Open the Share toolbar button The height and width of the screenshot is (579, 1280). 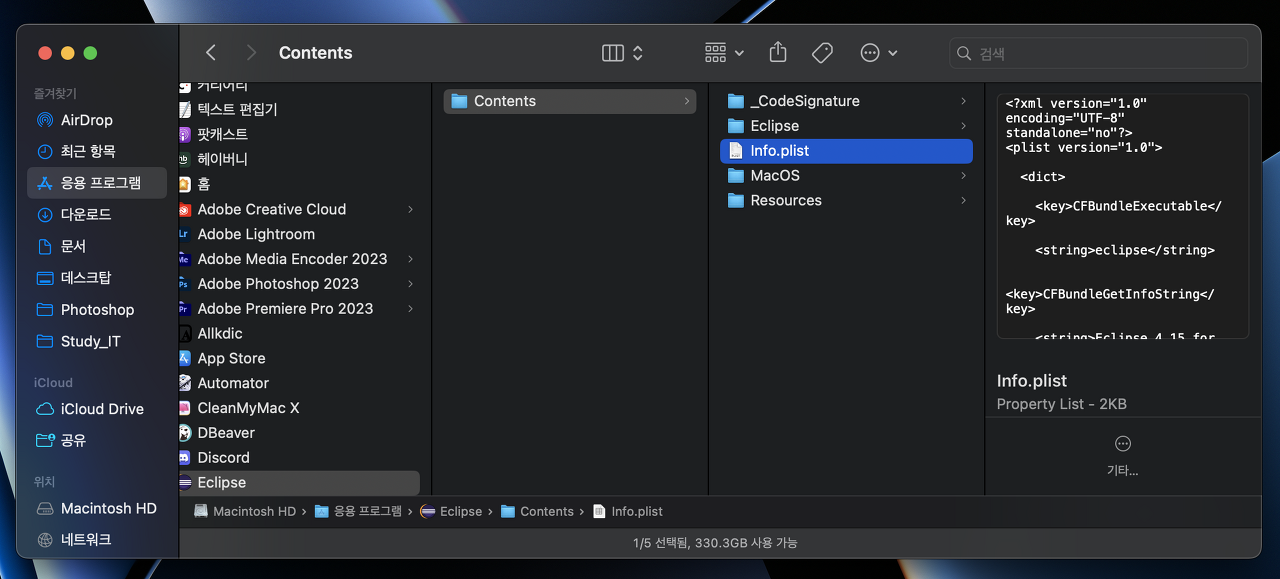click(x=779, y=53)
